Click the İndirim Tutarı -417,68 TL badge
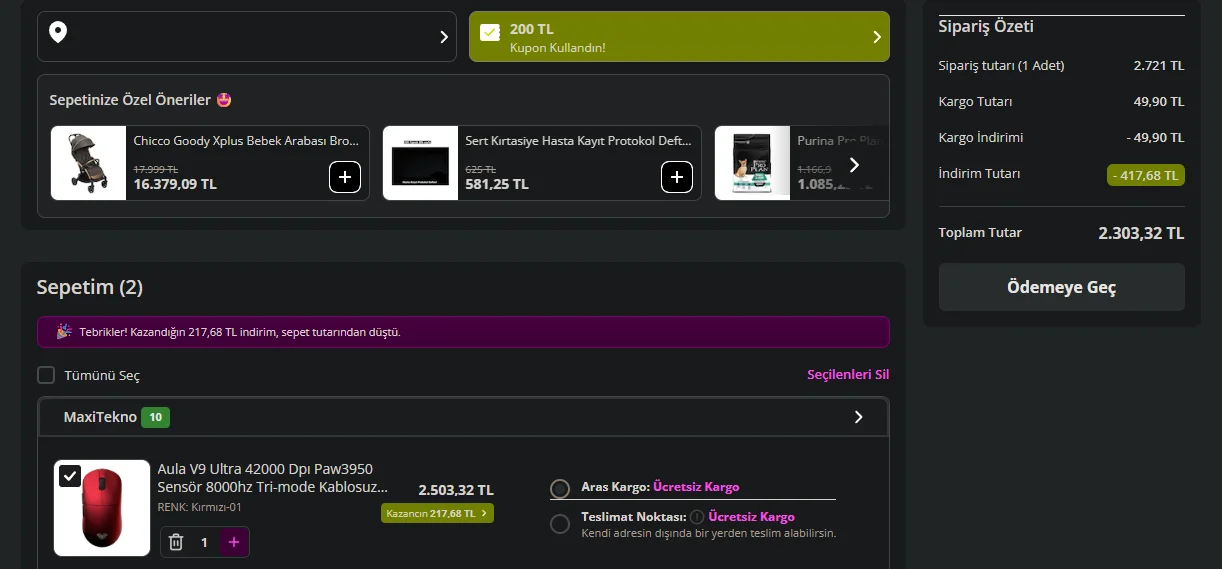 (x=1146, y=175)
